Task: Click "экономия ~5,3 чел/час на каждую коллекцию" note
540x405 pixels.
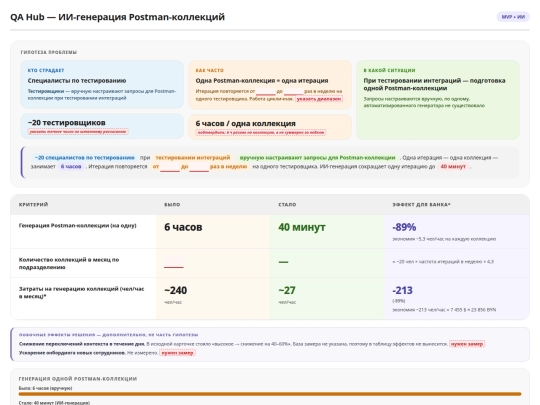Action: [444, 239]
